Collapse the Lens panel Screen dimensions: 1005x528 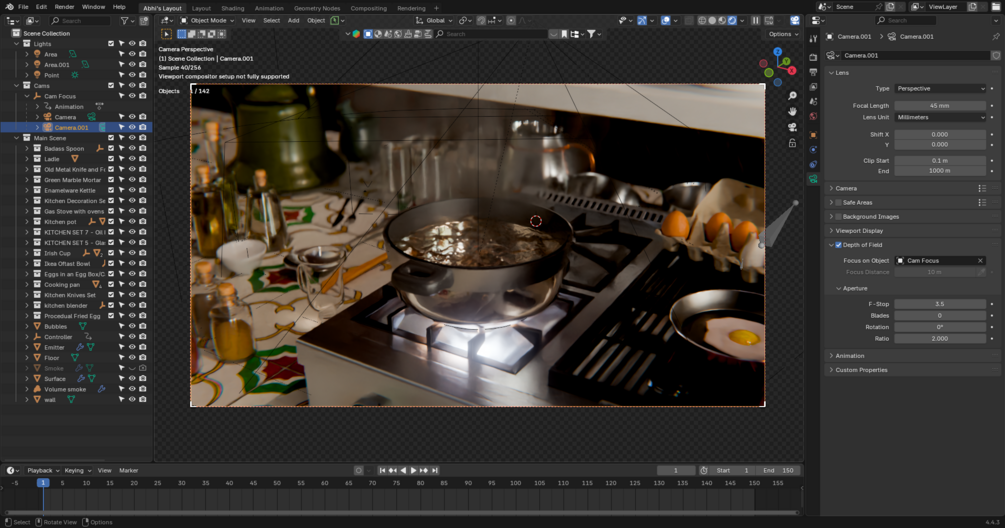(831, 73)
